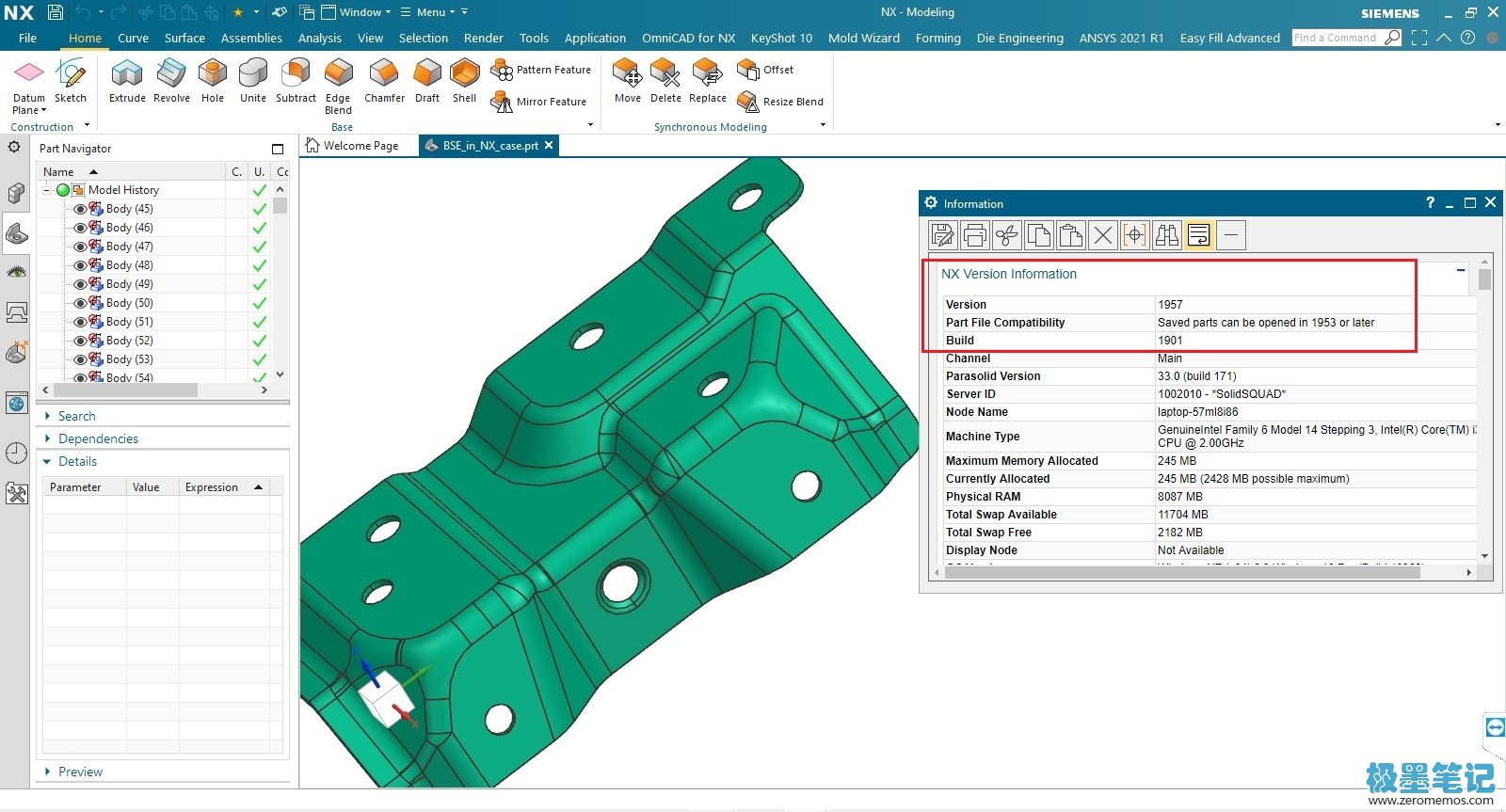Click the Move Face tool
Screen dimensions: 1506x812
628,81
